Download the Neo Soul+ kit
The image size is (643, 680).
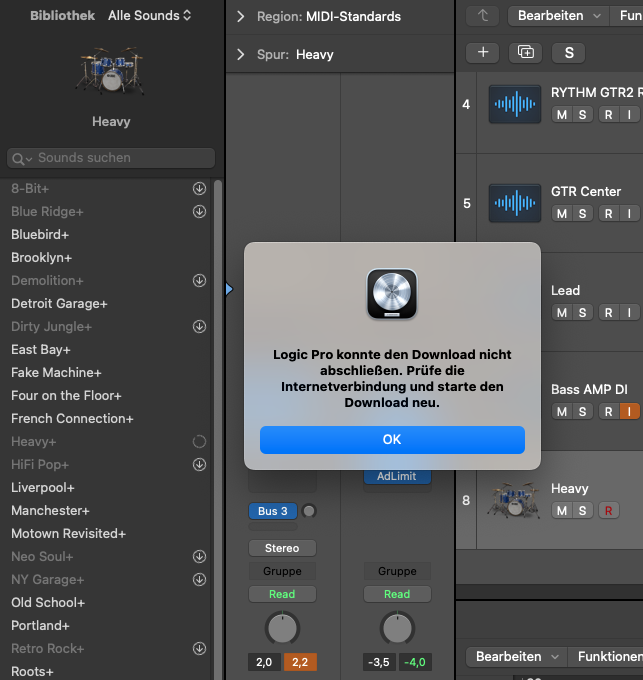(x=199, y=556)
